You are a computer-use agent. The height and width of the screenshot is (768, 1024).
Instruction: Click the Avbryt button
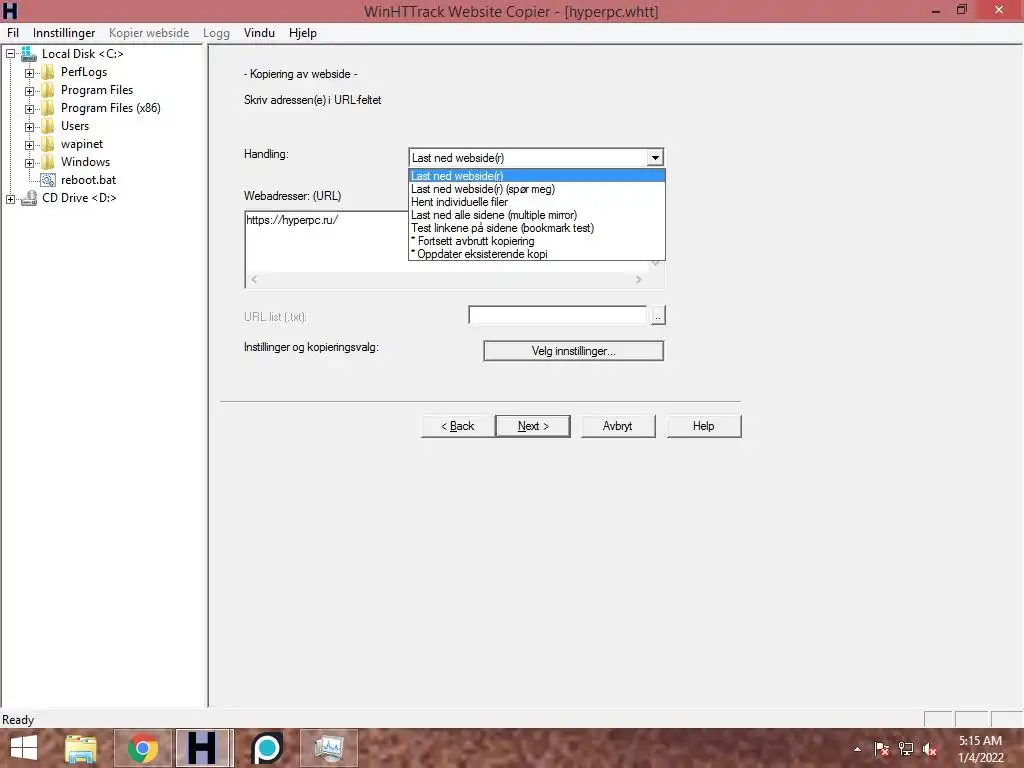(618, 426)
